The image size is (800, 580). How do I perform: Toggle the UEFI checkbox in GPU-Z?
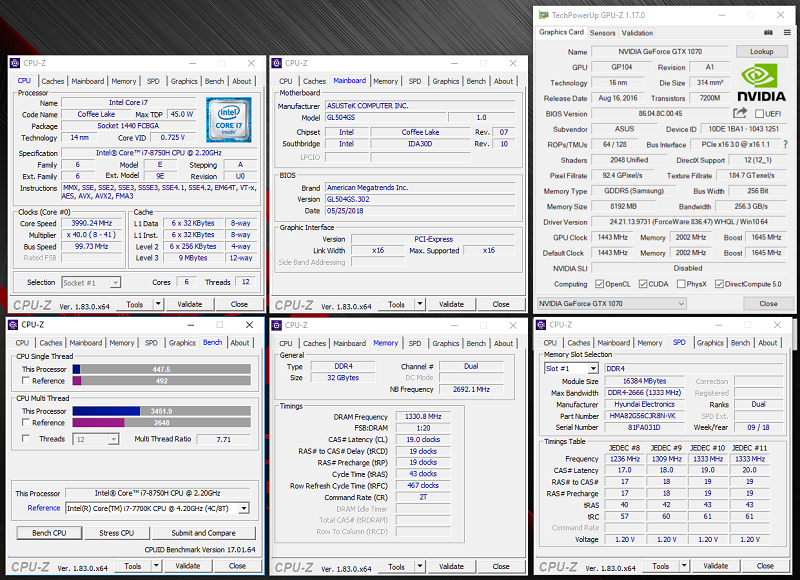pos(759,114)
